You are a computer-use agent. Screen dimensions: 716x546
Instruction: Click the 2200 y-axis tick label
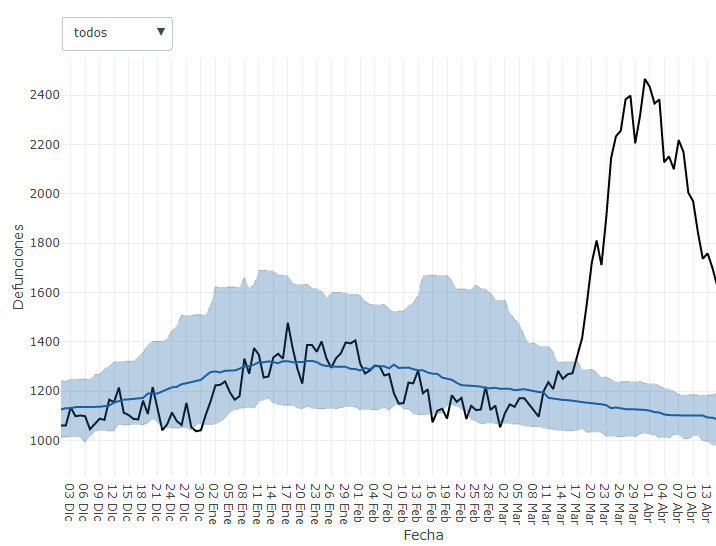(45, 145)
